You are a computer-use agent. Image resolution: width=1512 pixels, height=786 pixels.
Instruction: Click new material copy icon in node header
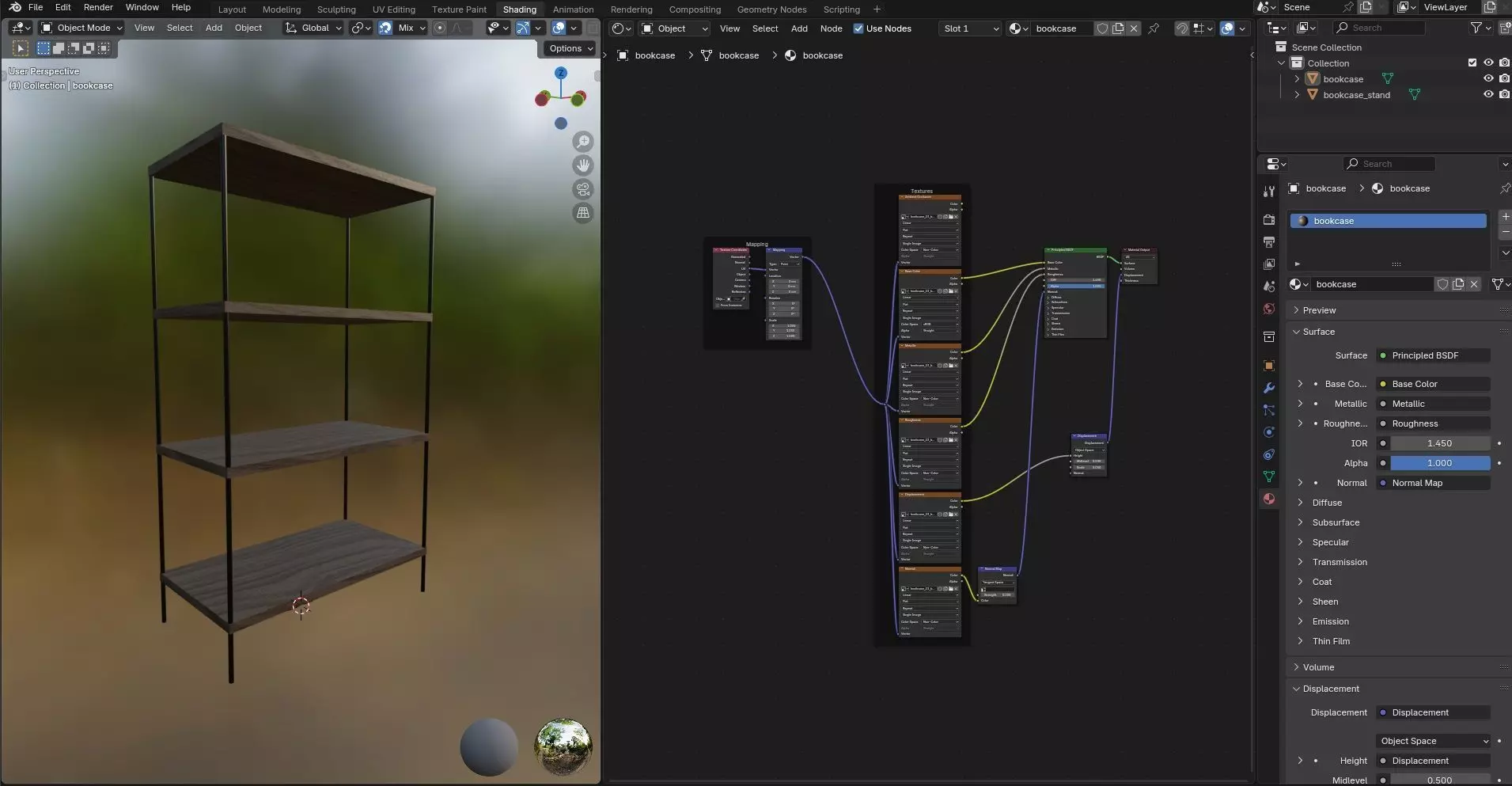tap(1118, 28)
